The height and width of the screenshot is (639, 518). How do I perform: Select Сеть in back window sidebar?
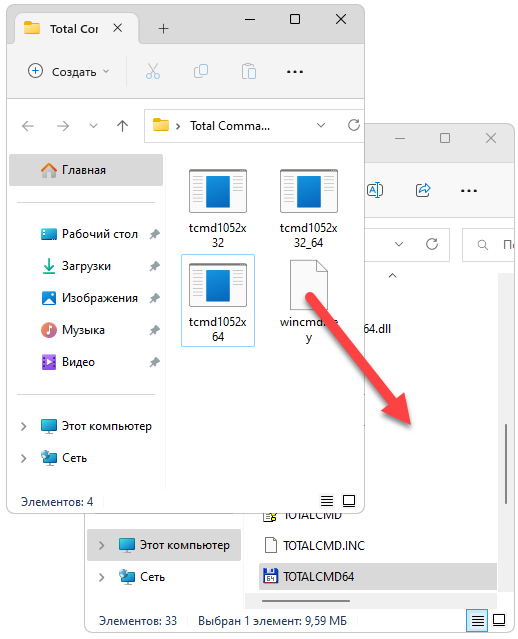point(142,577)
